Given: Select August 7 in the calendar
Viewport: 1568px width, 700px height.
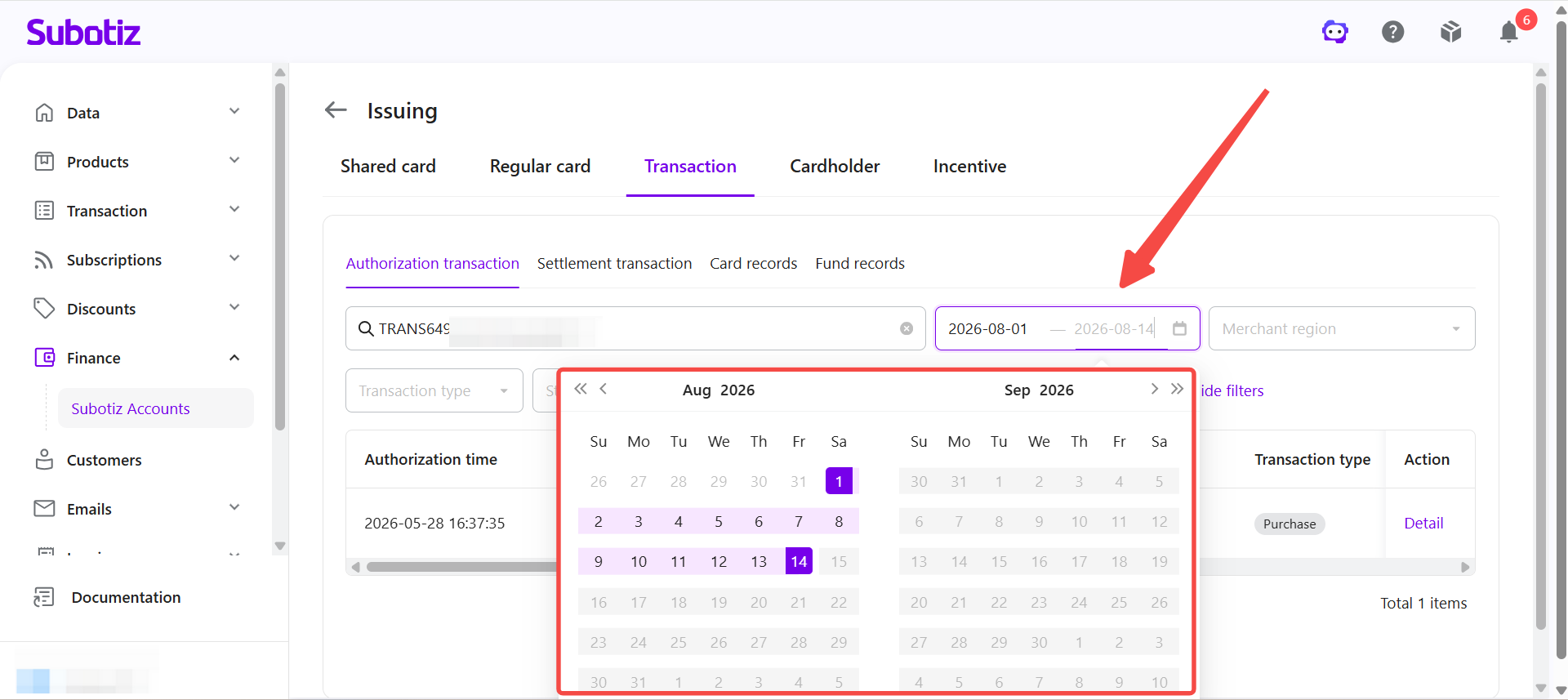Looking at the screenshot, I should click(799, 521).
